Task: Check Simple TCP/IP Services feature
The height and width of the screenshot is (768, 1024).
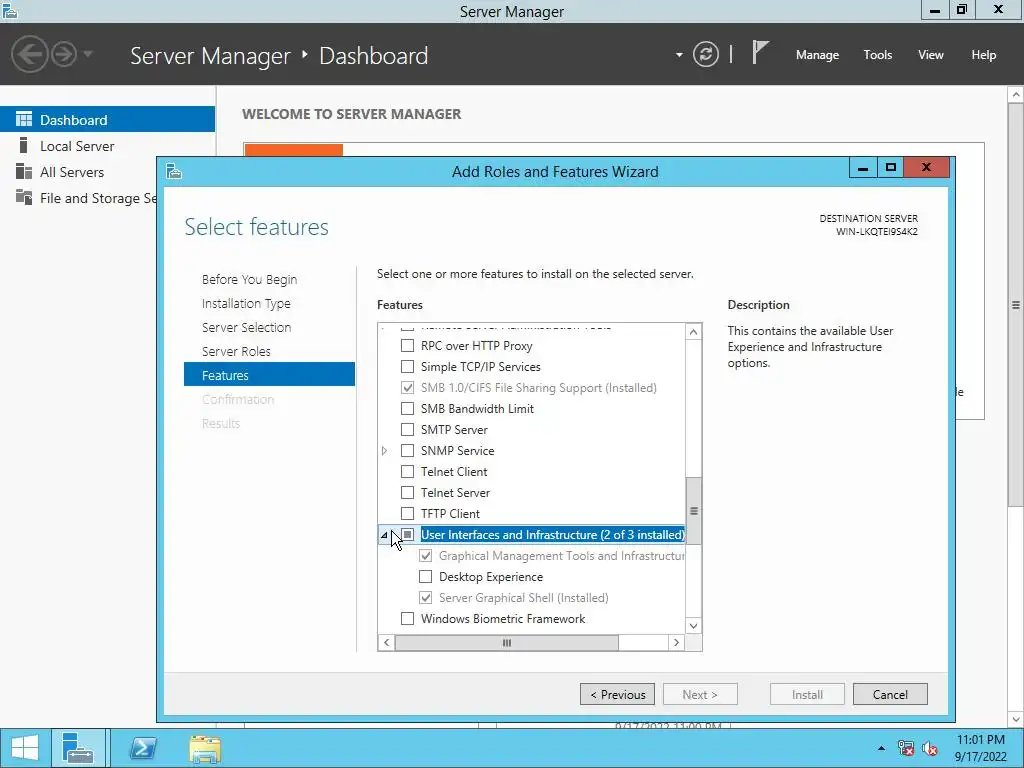Action: [407, 366]
